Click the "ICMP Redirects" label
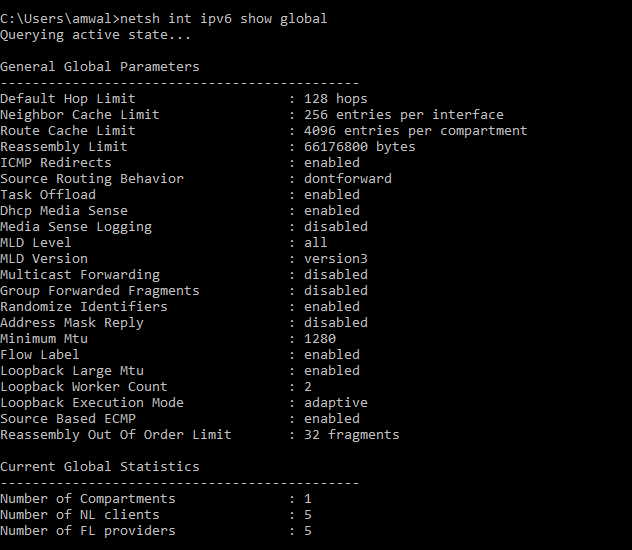The image size is (632, 550). point(56,163)
